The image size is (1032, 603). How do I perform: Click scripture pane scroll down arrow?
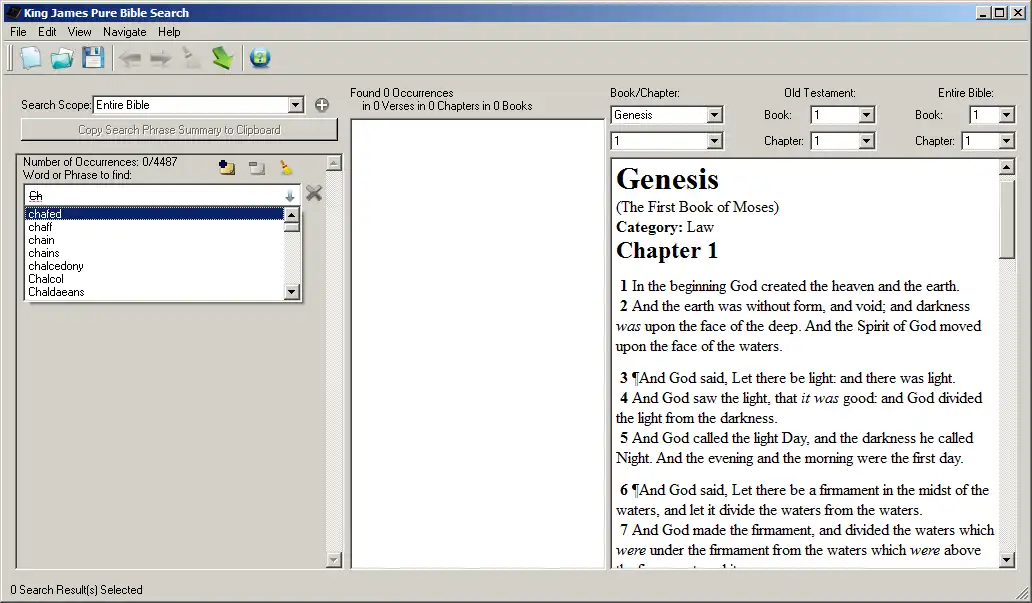click(1006, 560)
